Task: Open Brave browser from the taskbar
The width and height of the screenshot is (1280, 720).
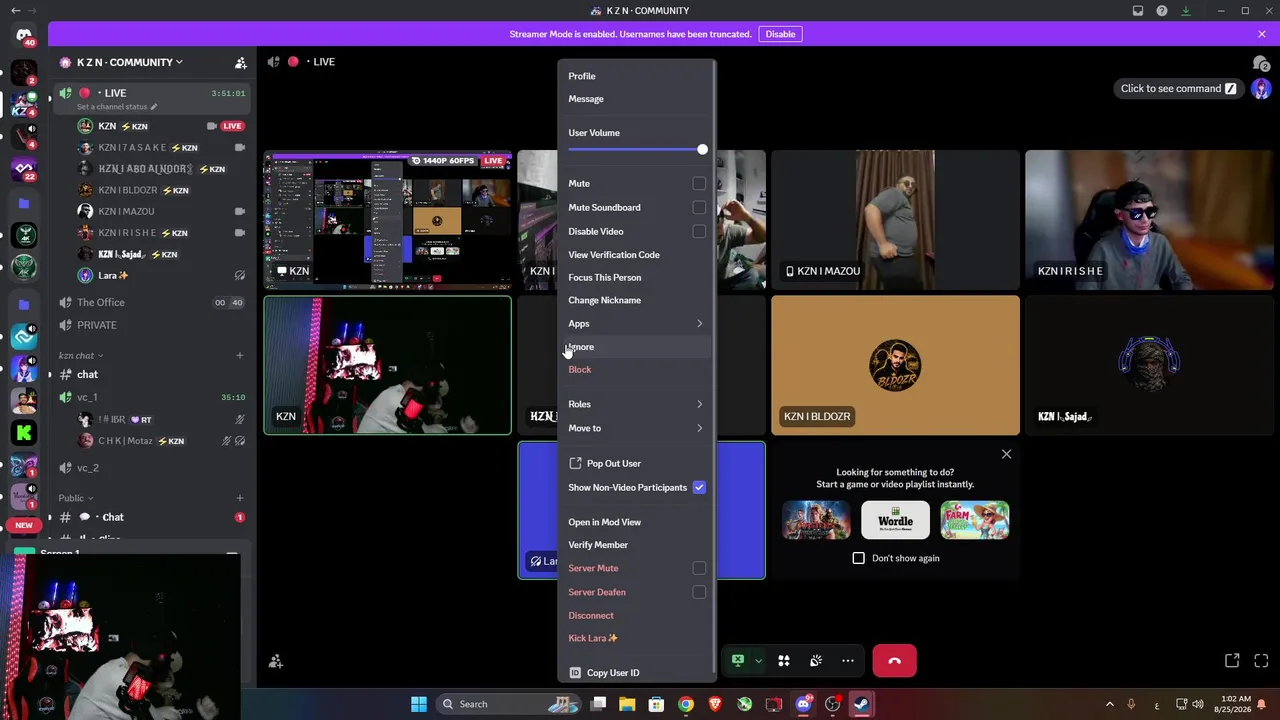Action: 715,704
